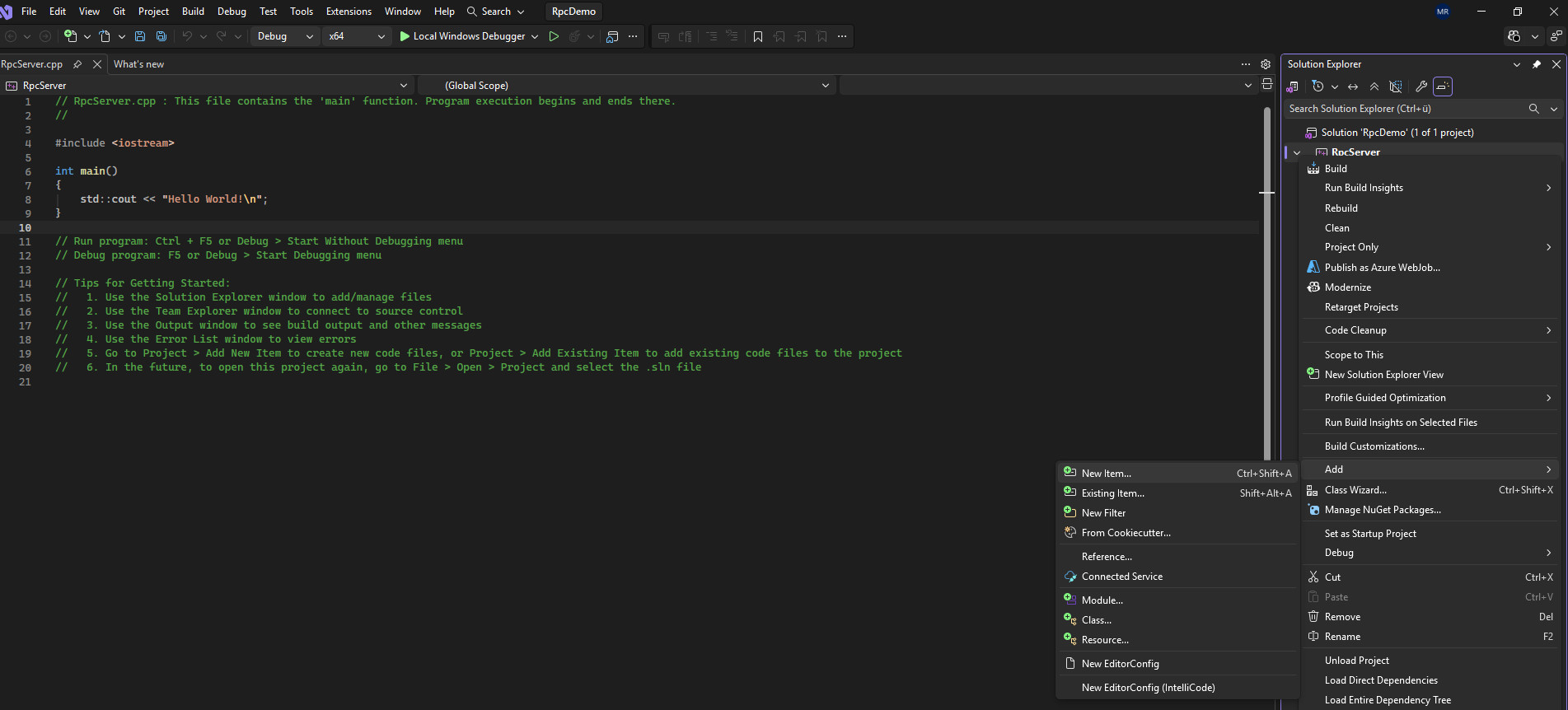Click the New Project toolbar icon
Image resolution: width=1568 pixels, height=710 pixels.
click(71, 36)
